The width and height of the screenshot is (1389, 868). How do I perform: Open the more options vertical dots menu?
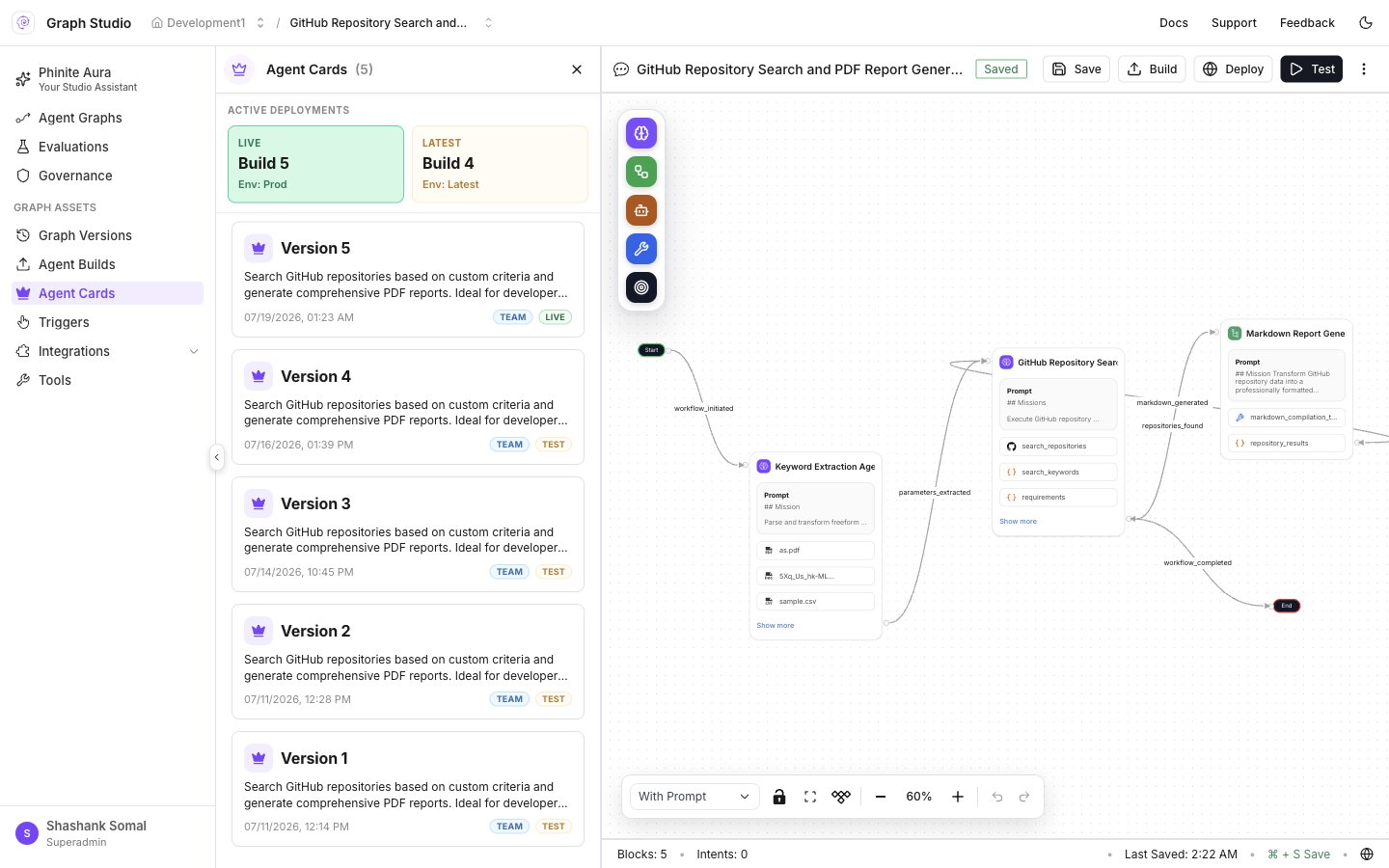pyautogui.click(x=1364, y=69)
